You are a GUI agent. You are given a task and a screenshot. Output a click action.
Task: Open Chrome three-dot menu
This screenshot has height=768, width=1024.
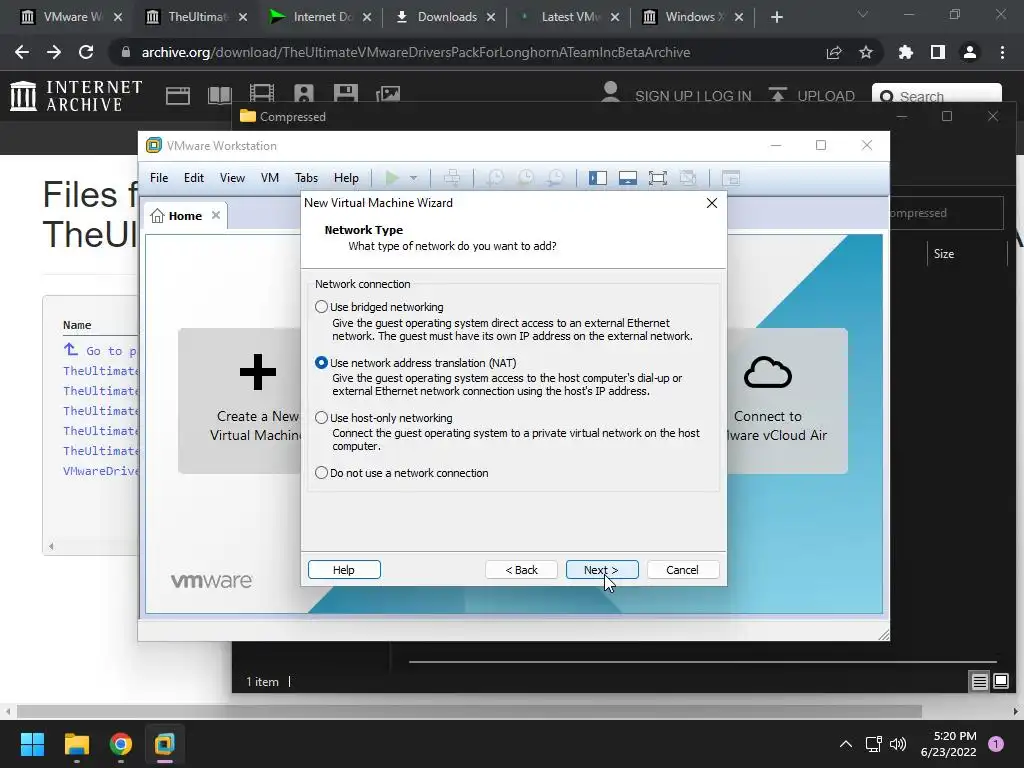point(1002,52)
